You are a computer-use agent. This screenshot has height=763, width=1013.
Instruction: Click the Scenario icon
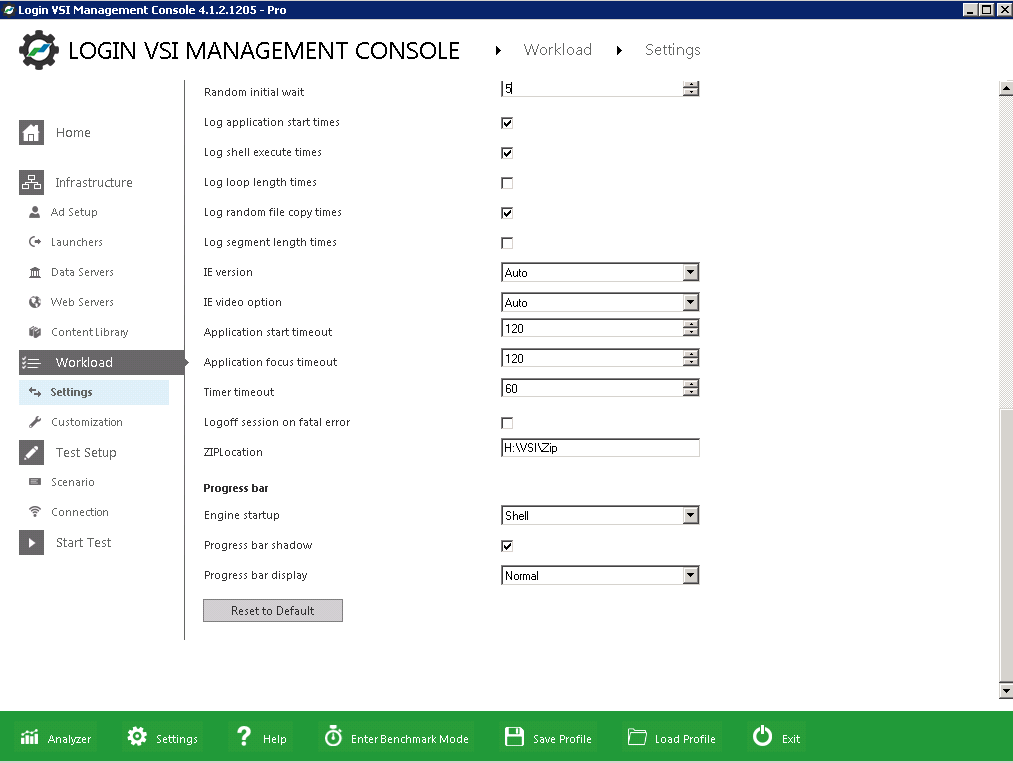[x=35, y=482]
